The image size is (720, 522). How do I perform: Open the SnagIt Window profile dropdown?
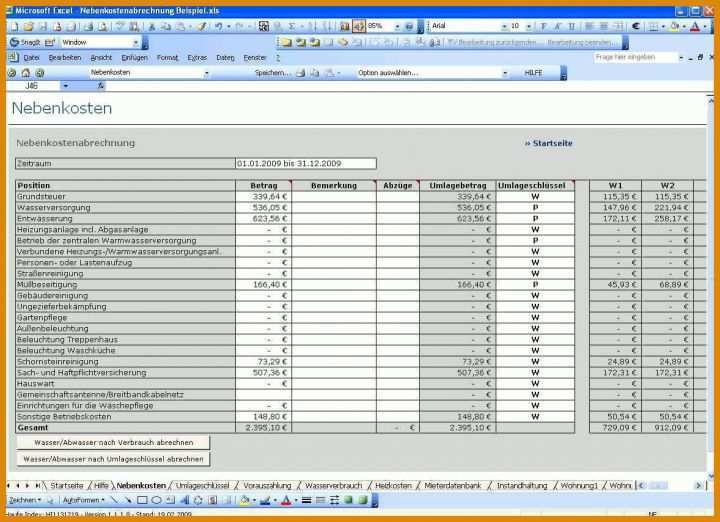135,43
